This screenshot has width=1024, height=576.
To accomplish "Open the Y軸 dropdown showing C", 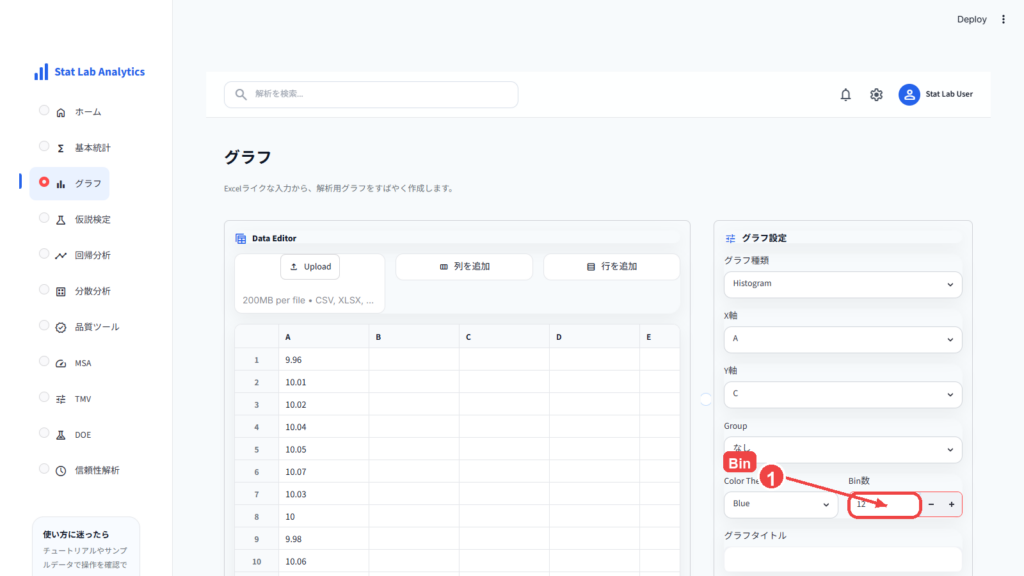I will click(842, 394).
